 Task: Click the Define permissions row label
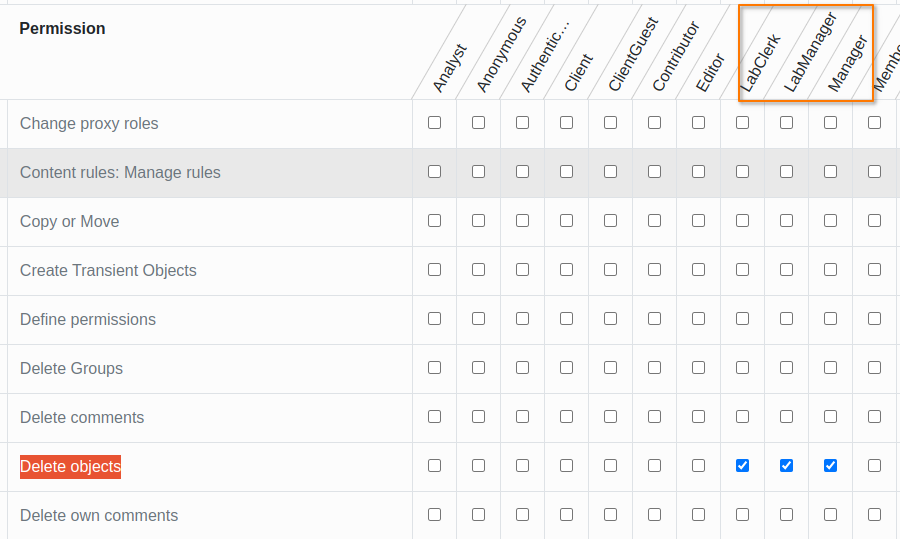(x=88, y=320)
